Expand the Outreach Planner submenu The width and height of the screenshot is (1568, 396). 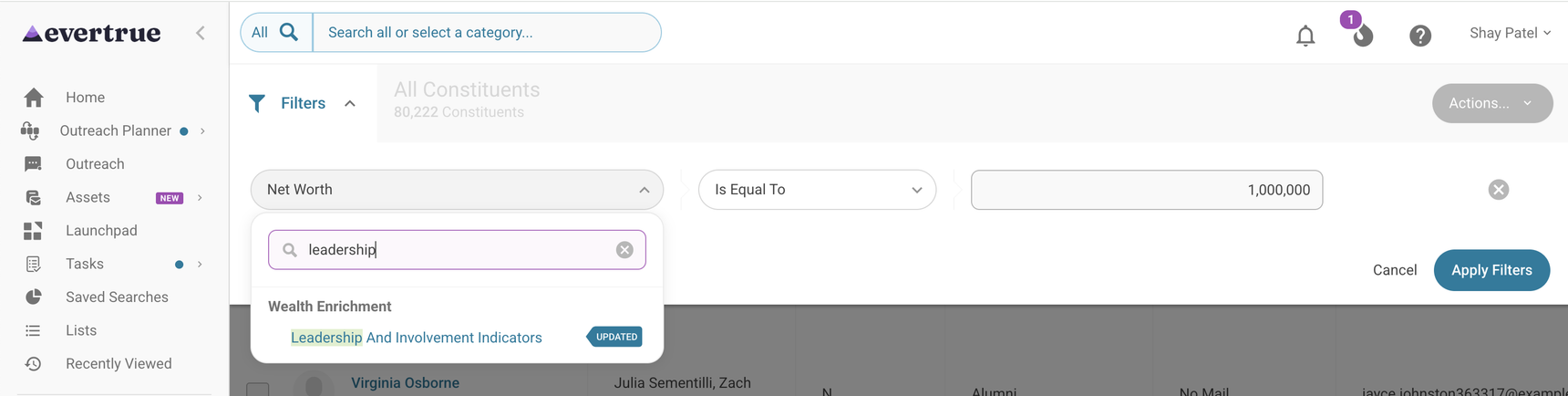coord(202,131)
